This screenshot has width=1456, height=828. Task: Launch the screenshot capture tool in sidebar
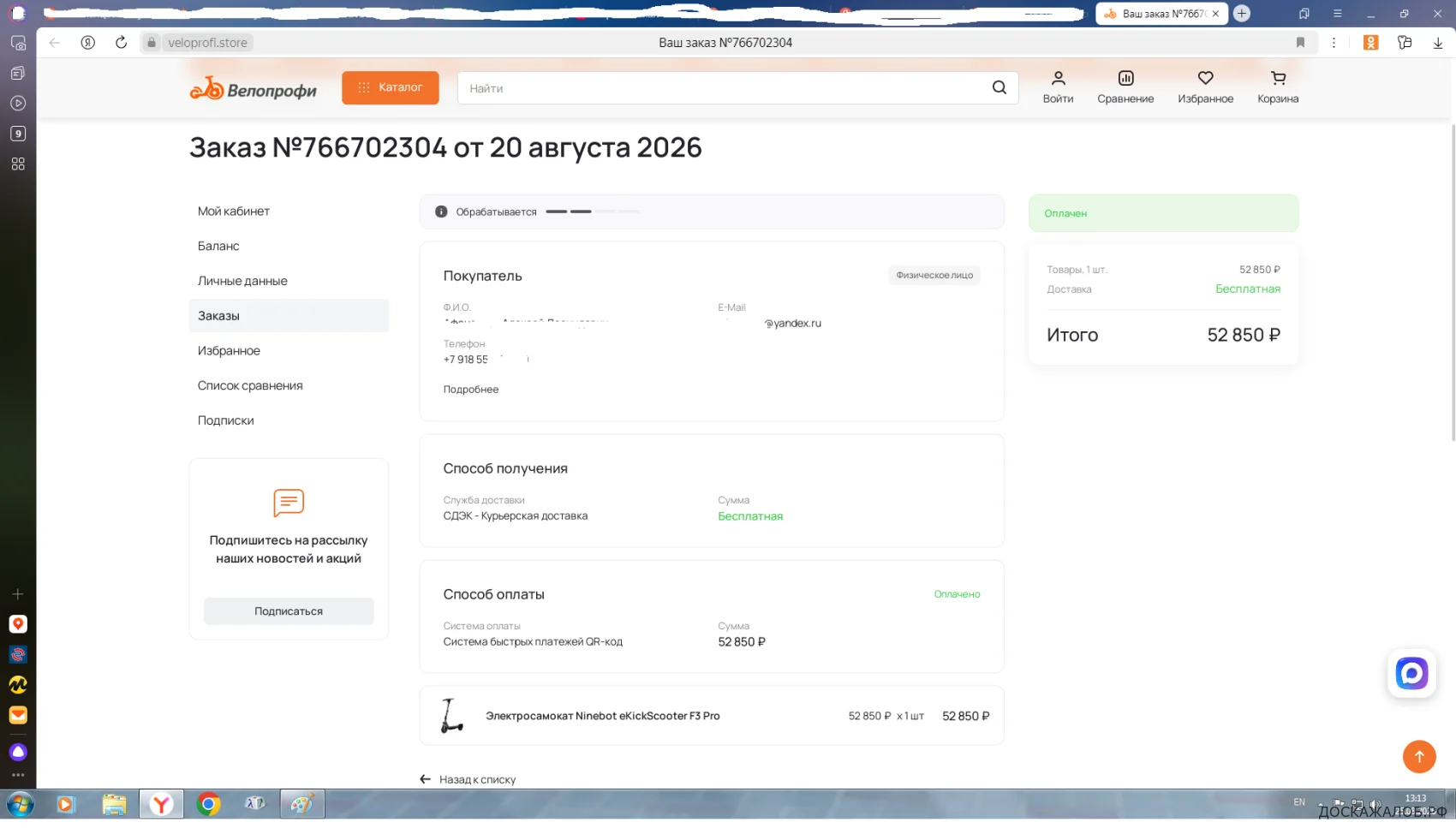(18, 43)
